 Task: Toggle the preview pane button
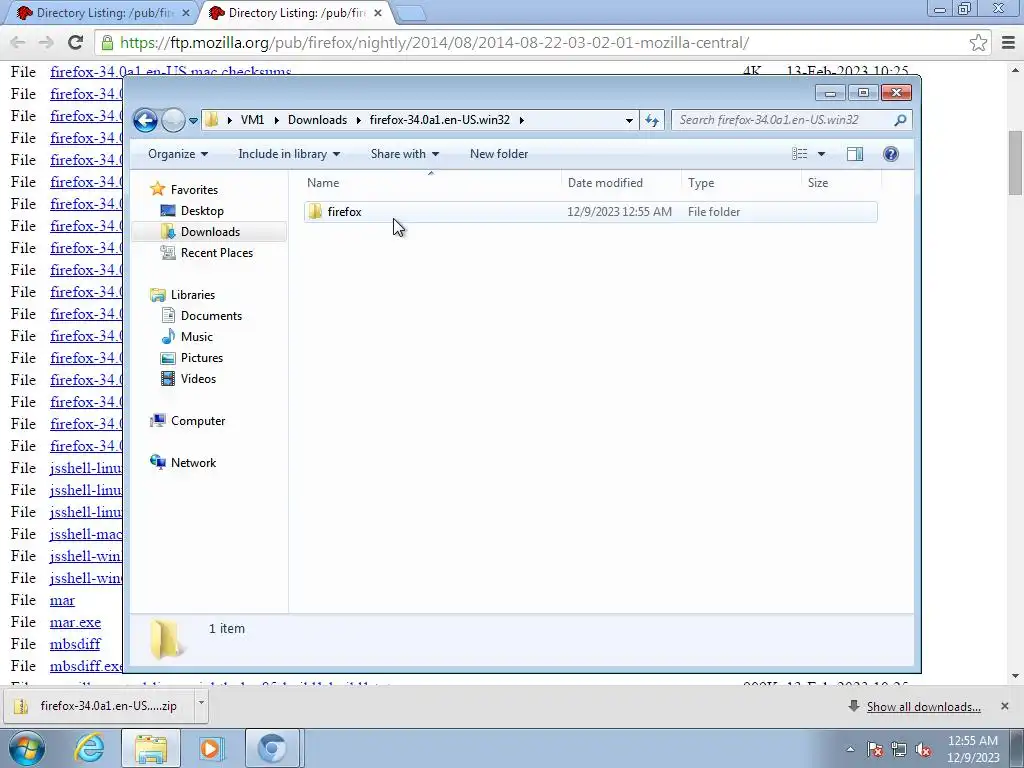855,154
